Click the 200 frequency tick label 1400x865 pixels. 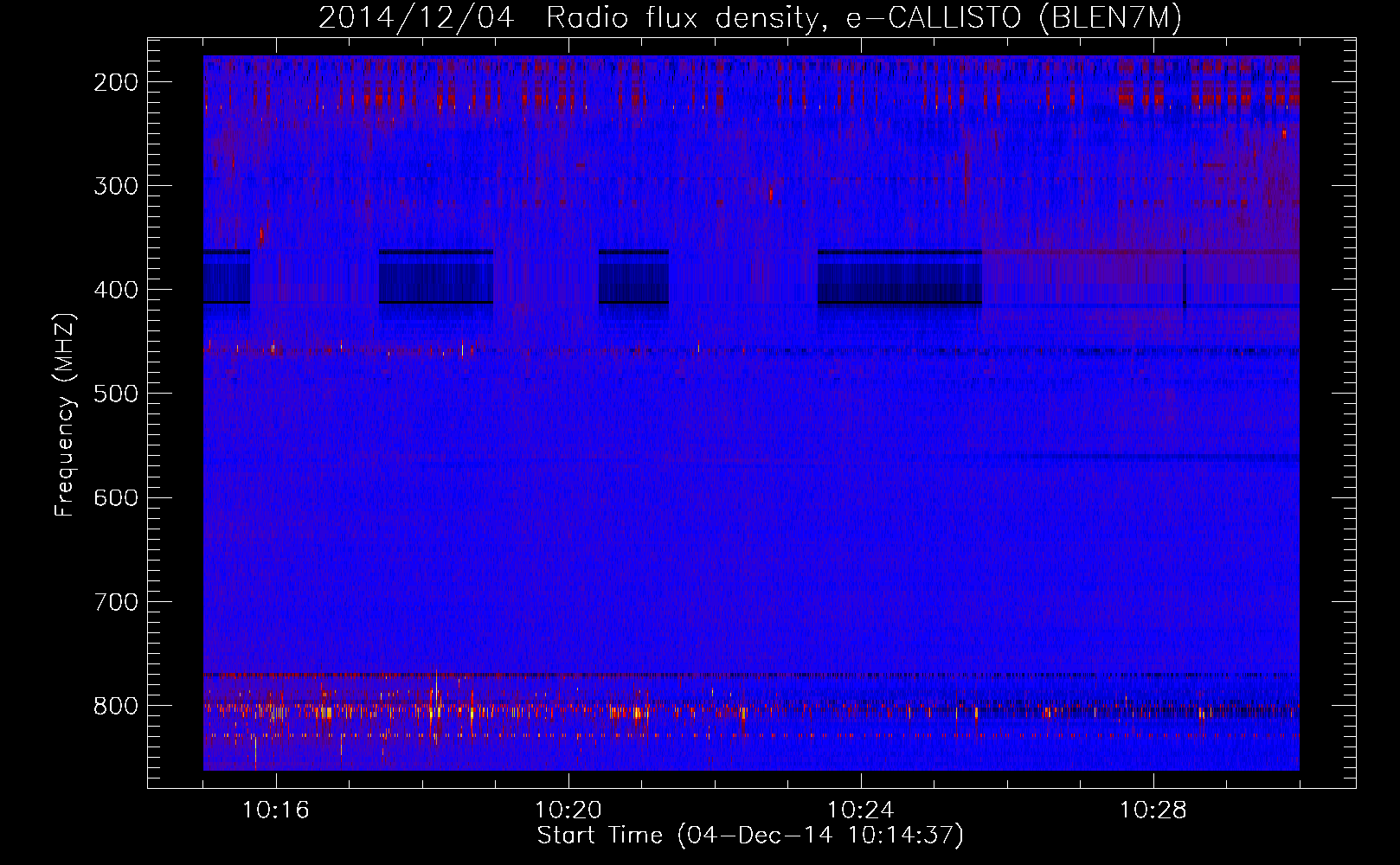(115, 82)
